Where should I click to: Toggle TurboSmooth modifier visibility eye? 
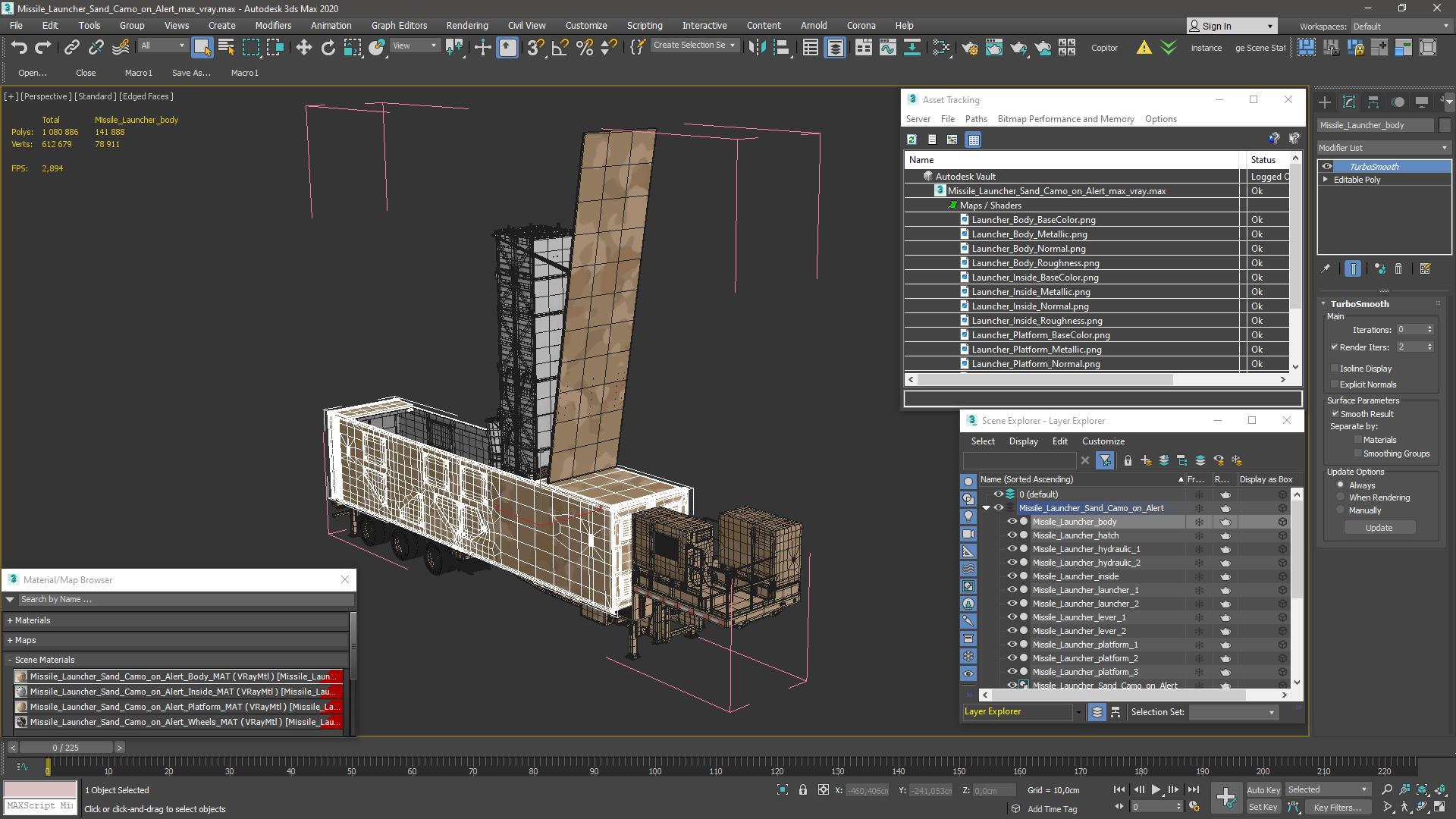click(1327, 167)
